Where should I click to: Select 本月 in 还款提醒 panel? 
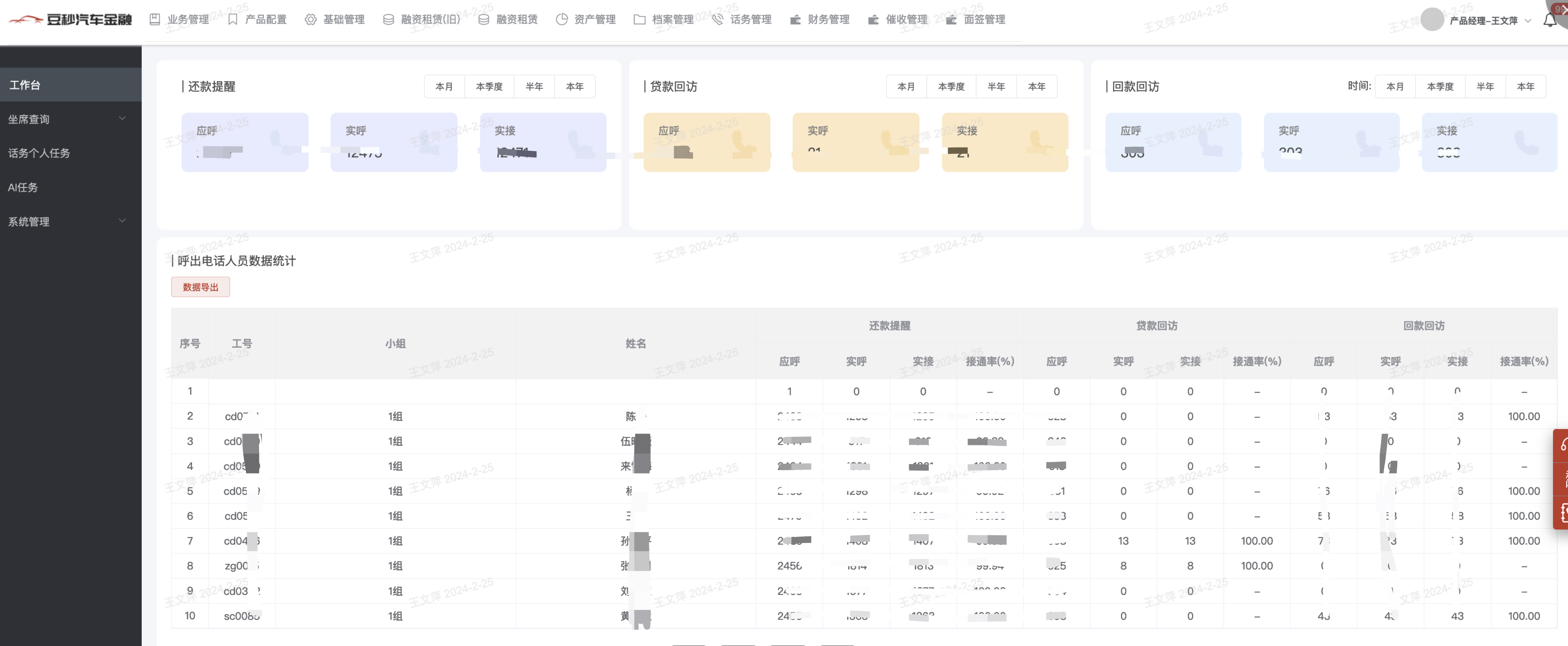pyautogui.click(x=444, y=86)
